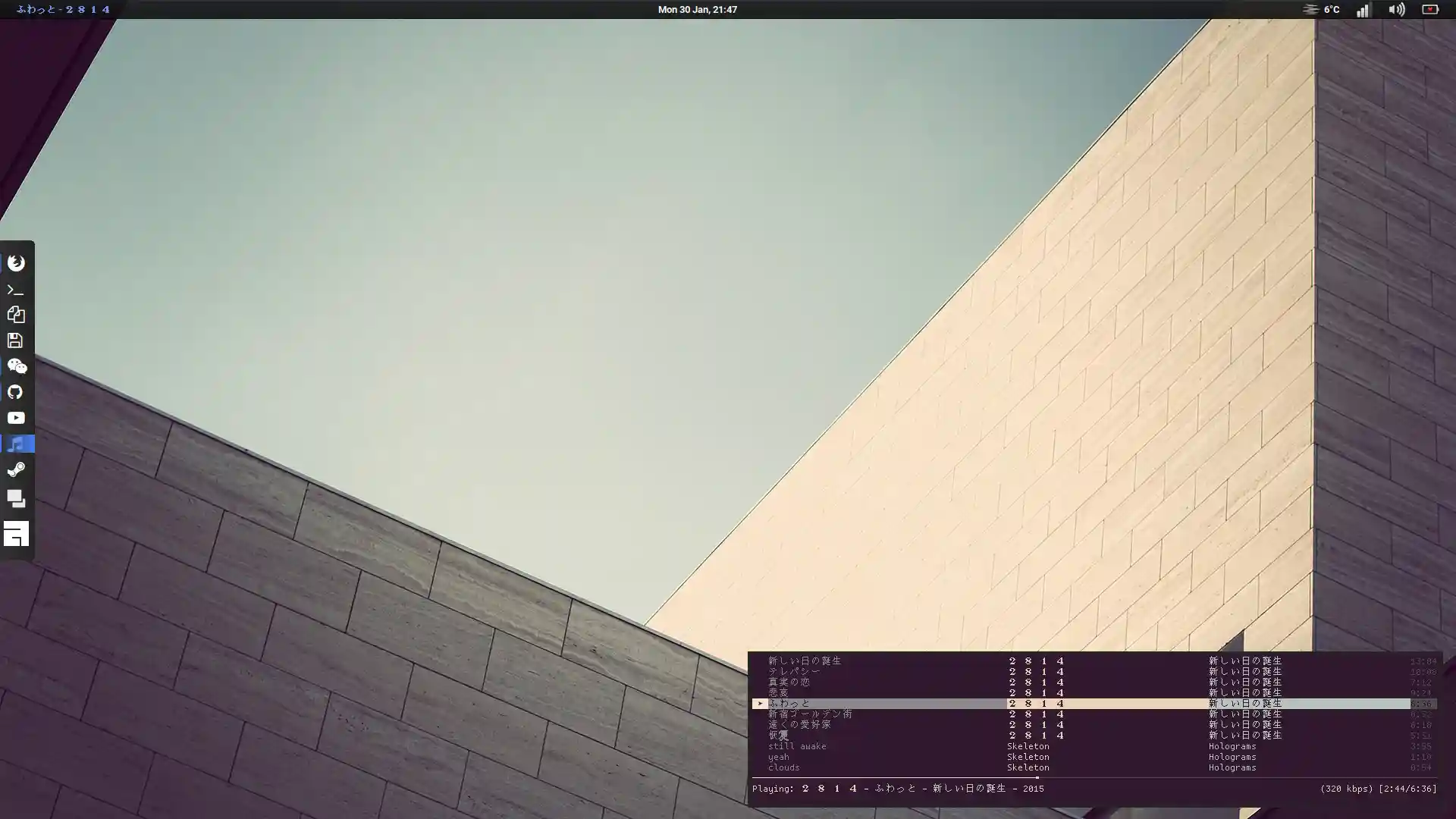Toggle the network signal indicator
The image size is (1456, 819).
click(x=1363, y=10)
